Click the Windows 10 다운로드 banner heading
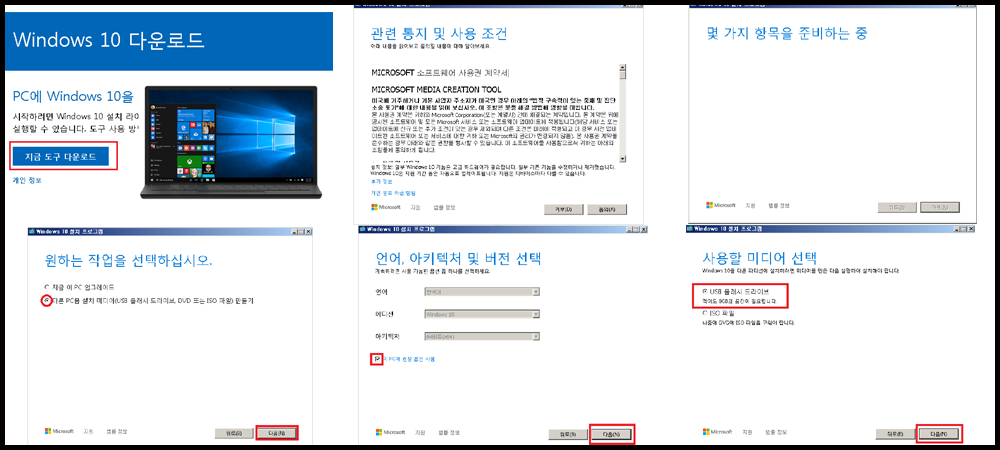The width and height of the screenshot is (1000, 450). 108,40
